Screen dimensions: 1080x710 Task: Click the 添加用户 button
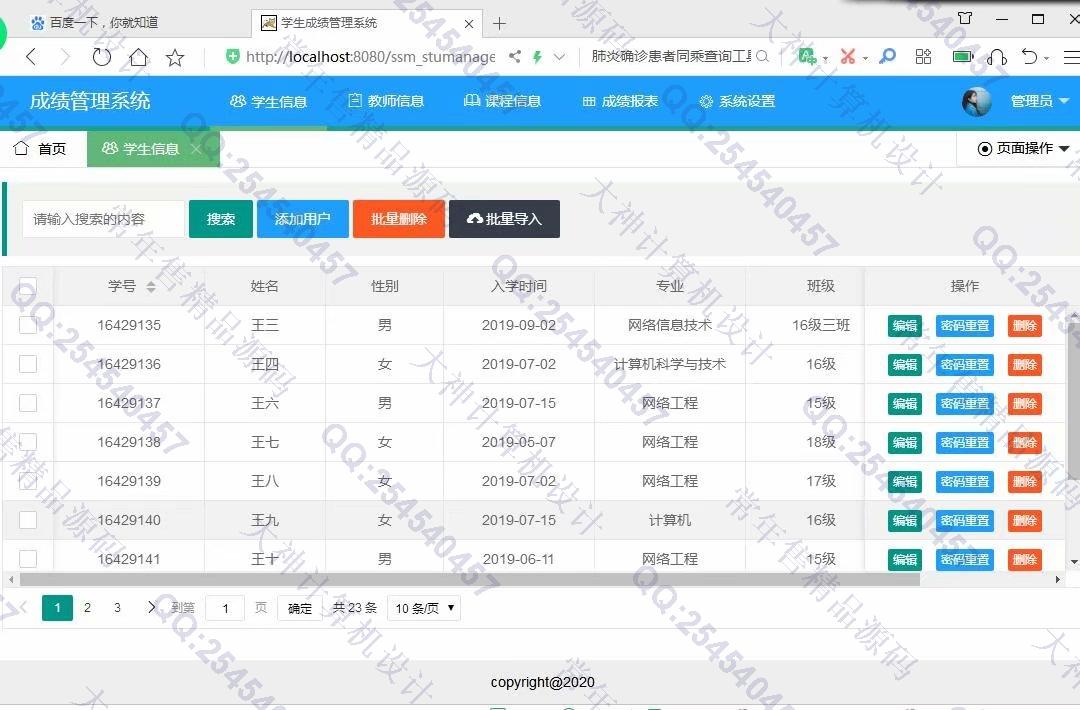point(302,219)
